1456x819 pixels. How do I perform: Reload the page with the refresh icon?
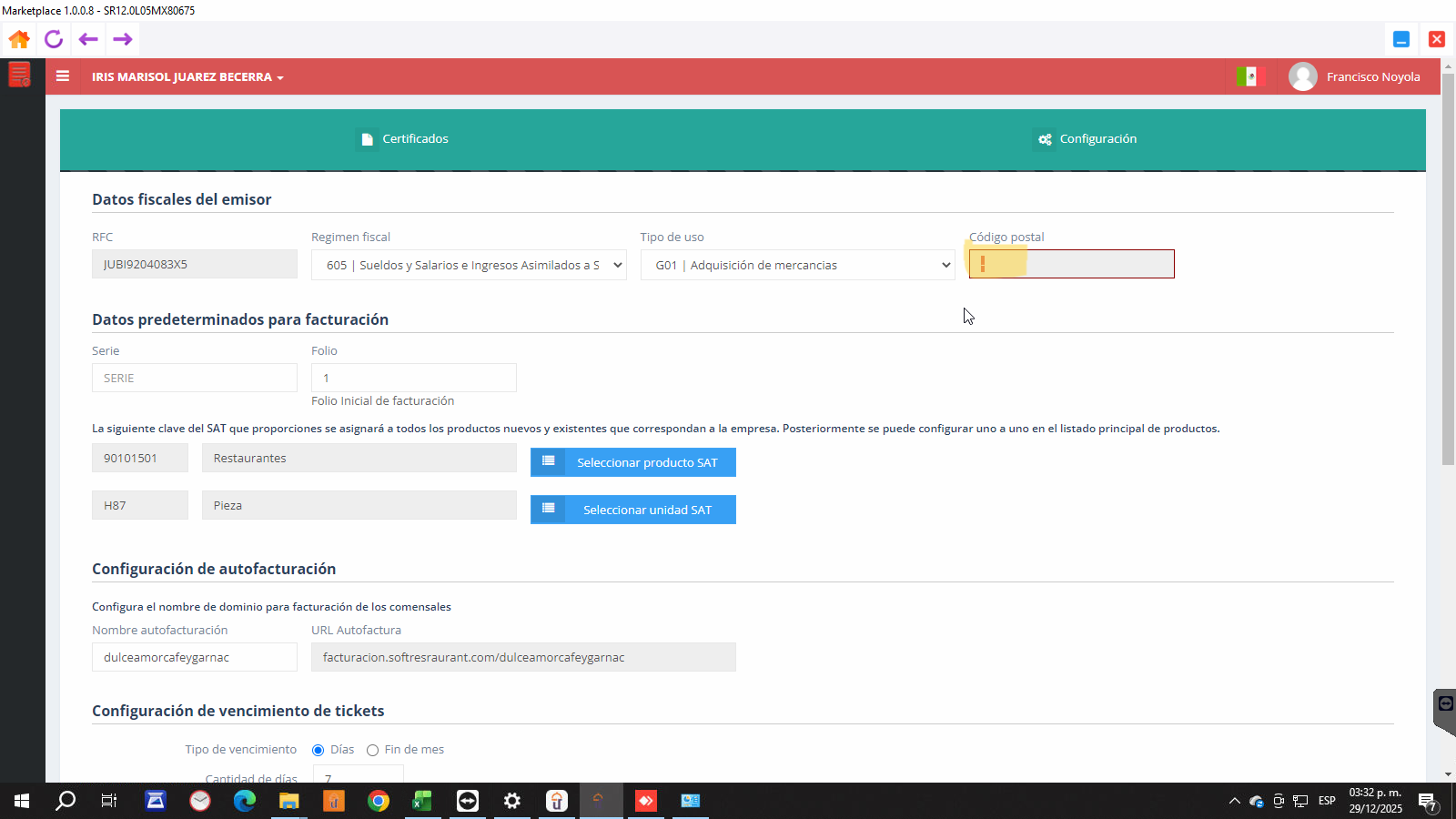coord(54,39)
